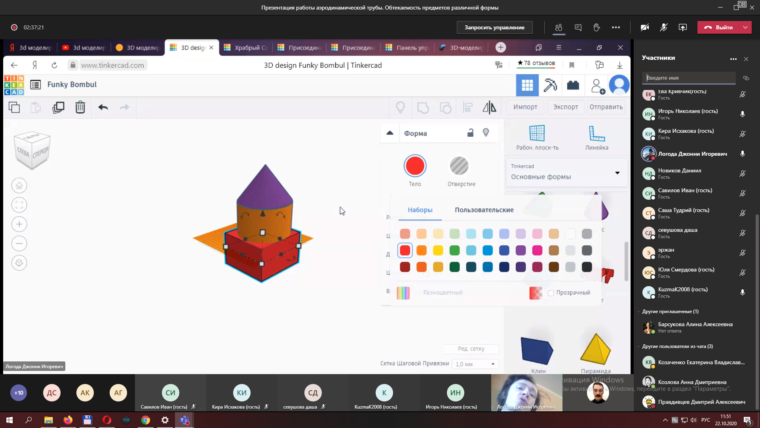Select the Линейка ruler tool
Viewport: 760px width, 428px height.
[x=597, y=137]
